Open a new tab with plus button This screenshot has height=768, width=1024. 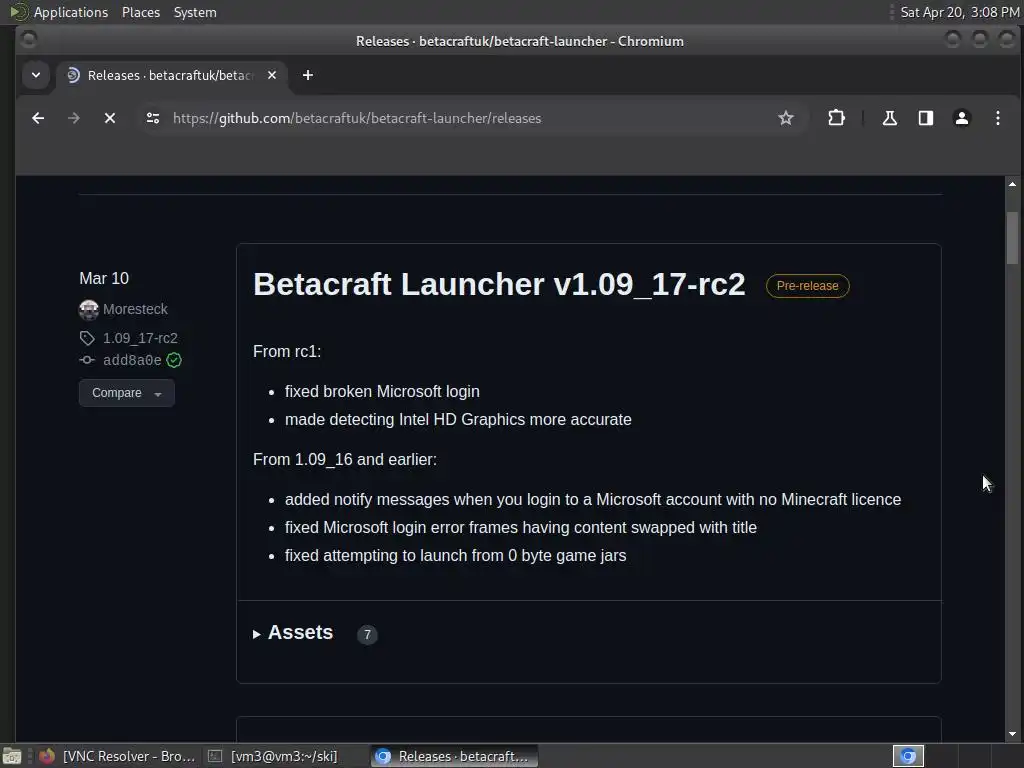pyautogui.click(x=308, y=75)
